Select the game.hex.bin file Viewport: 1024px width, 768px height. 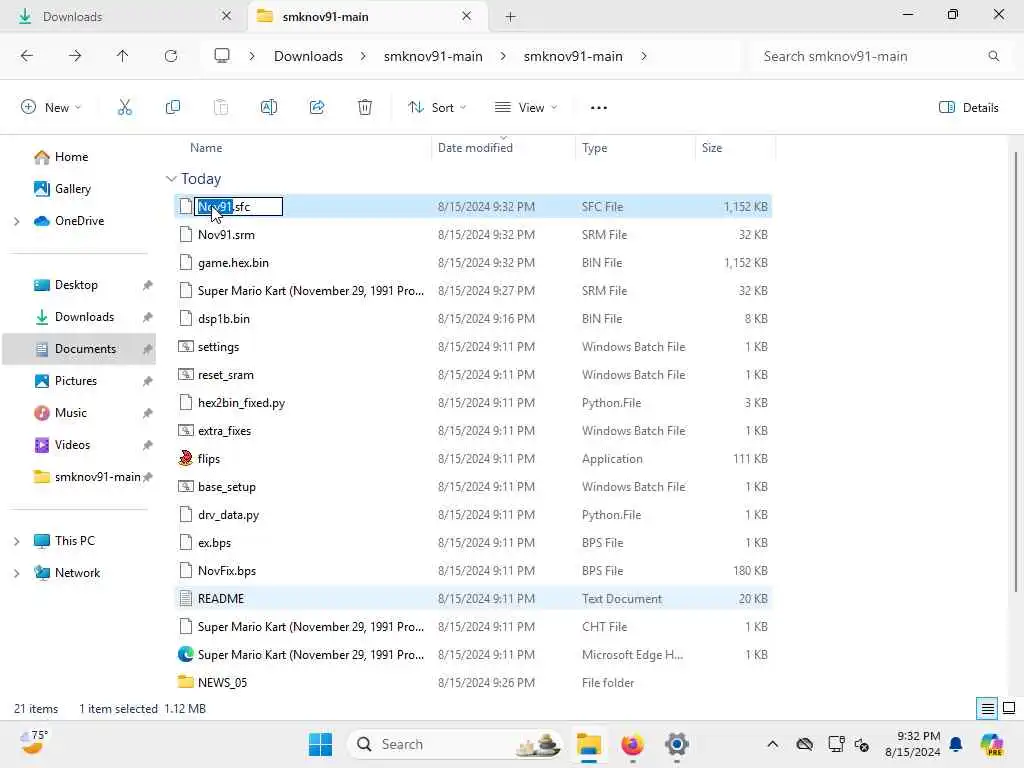coord(474,263)
